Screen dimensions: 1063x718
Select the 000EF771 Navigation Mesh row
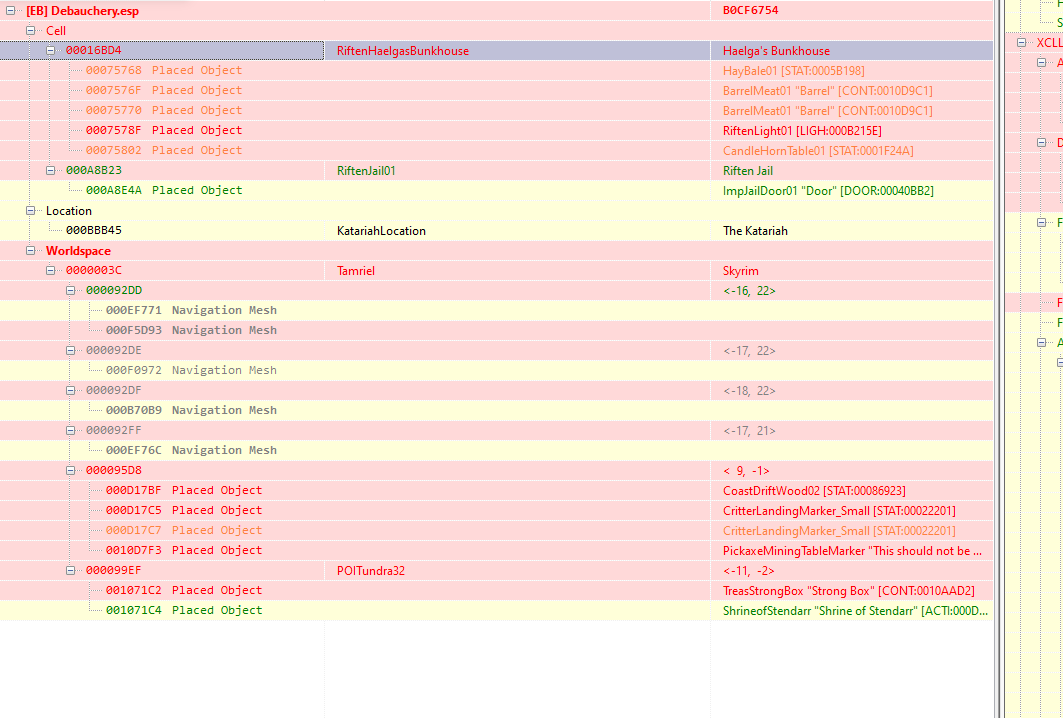(x=496, y=311)
